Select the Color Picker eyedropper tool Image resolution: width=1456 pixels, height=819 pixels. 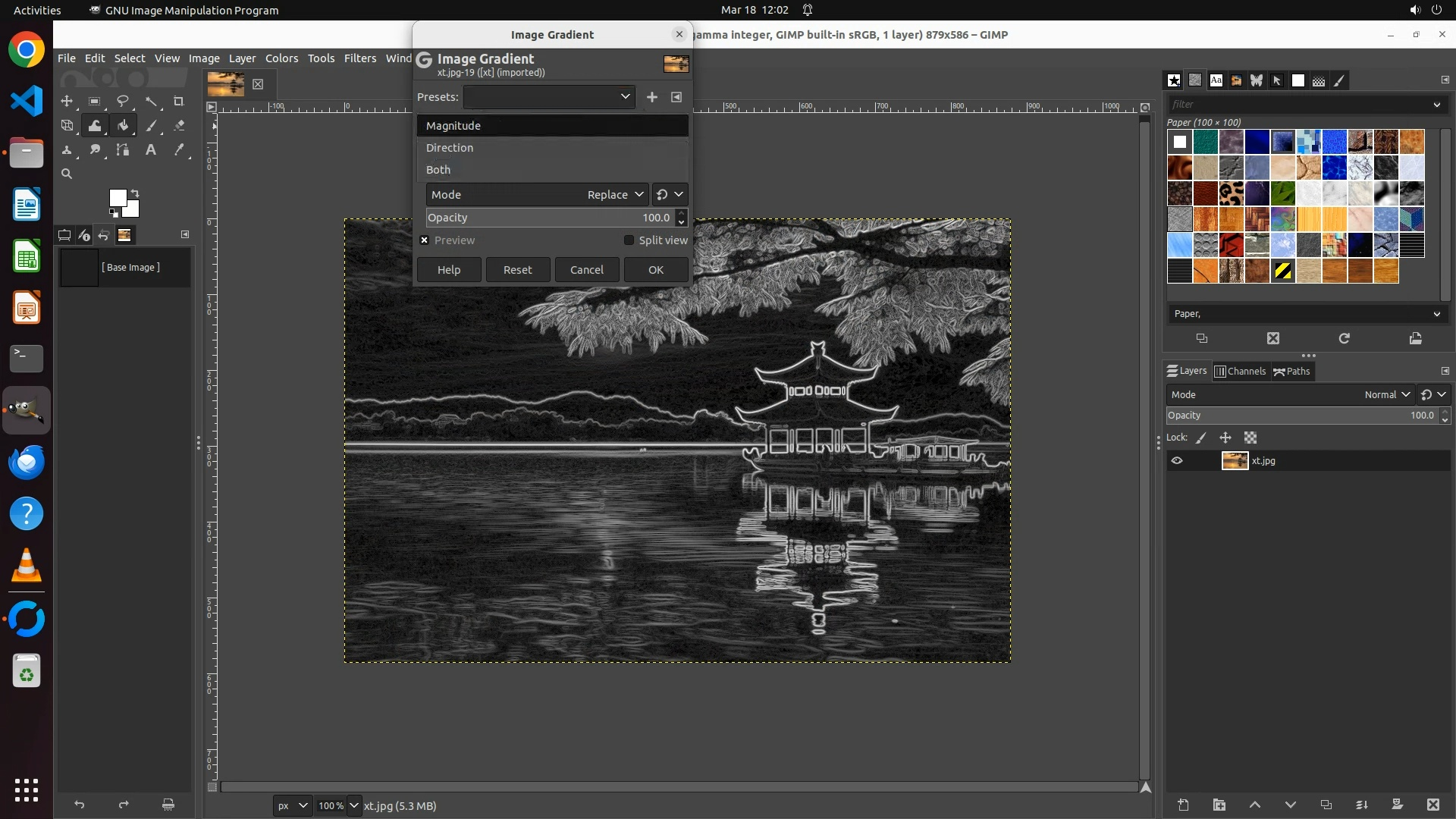pyautogui.click(x=179, y=150)
